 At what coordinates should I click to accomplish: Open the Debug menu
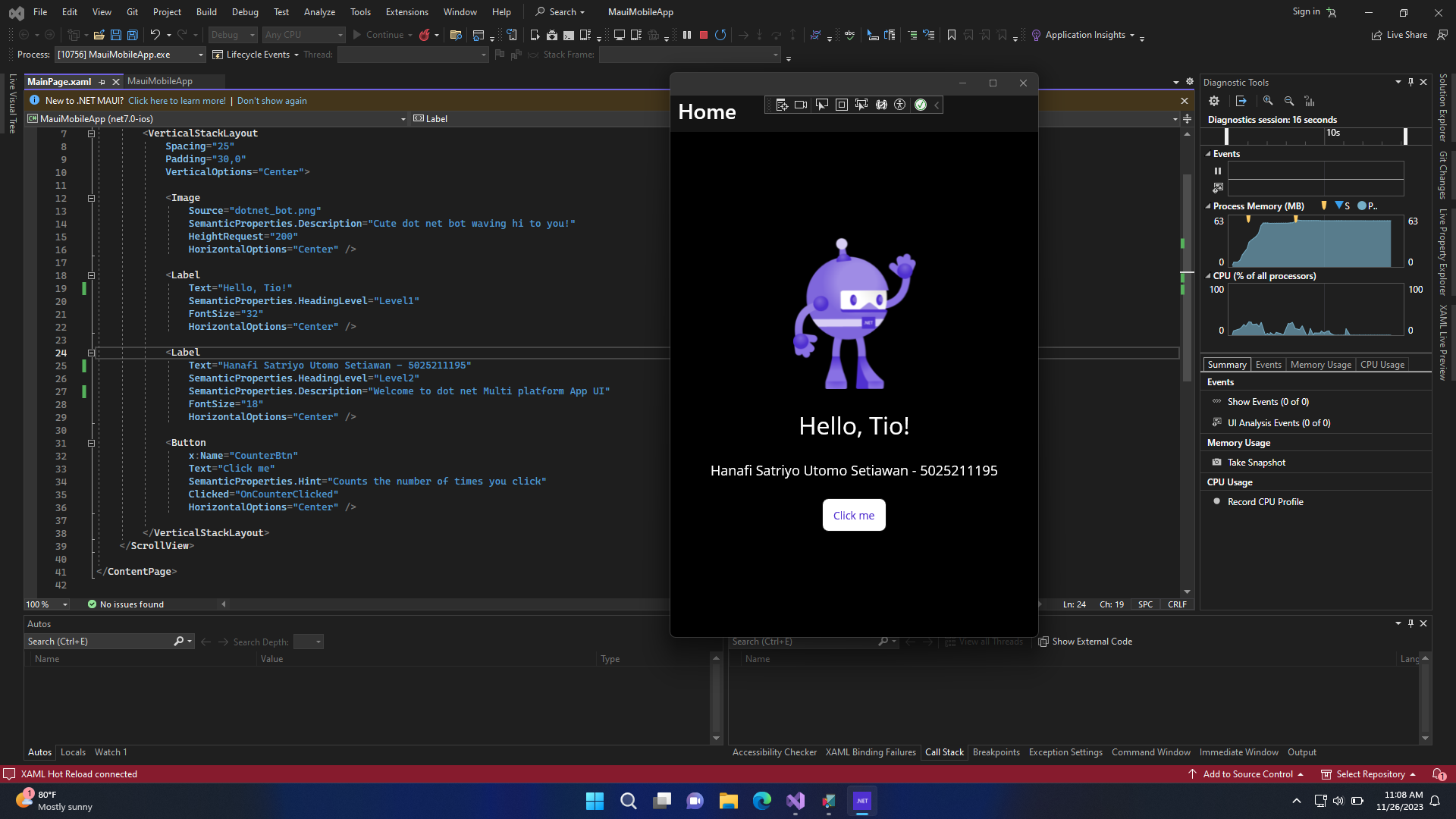tap(244, 11)
